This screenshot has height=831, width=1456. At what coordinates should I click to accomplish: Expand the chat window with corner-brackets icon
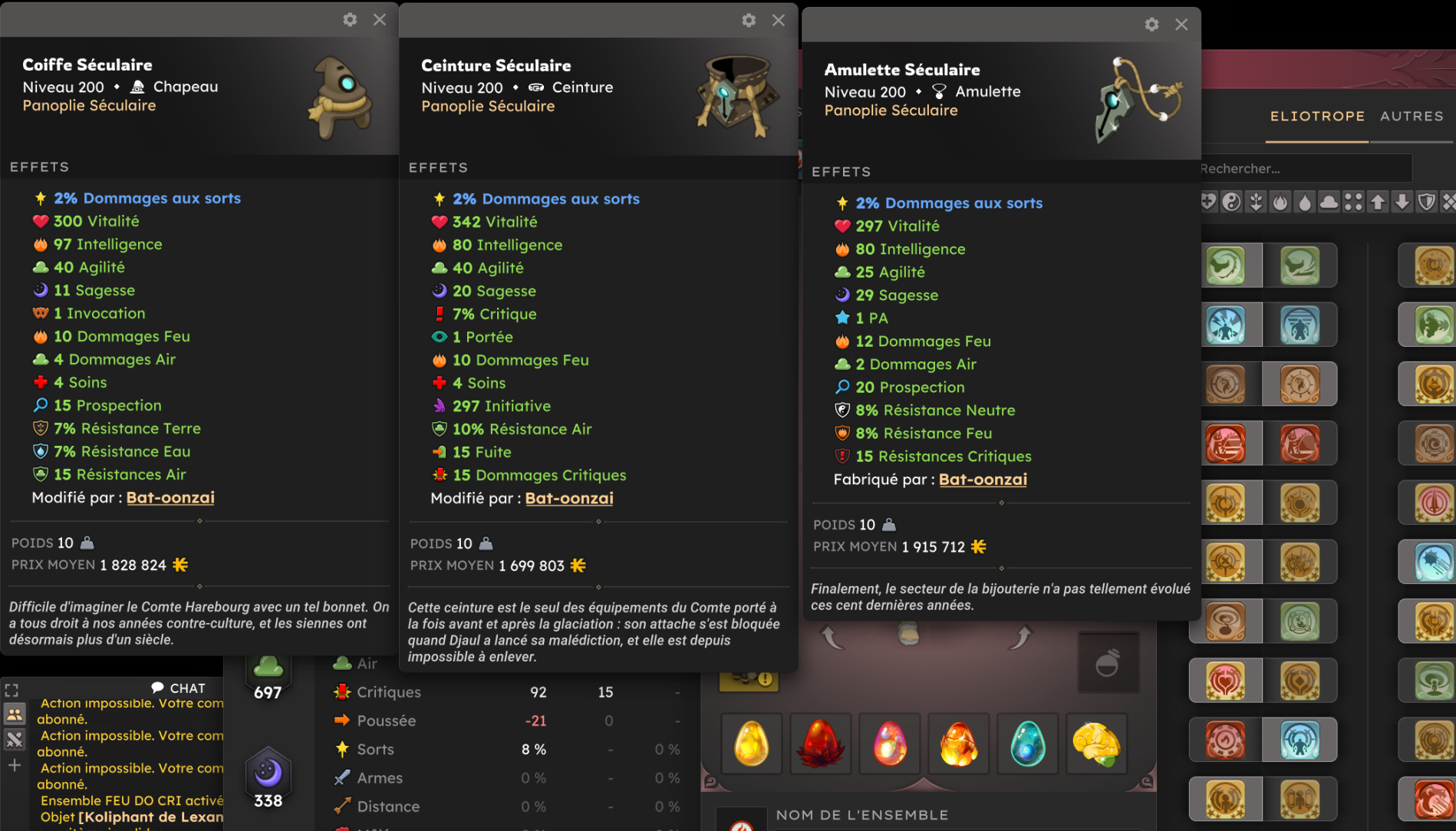point(12,690)
